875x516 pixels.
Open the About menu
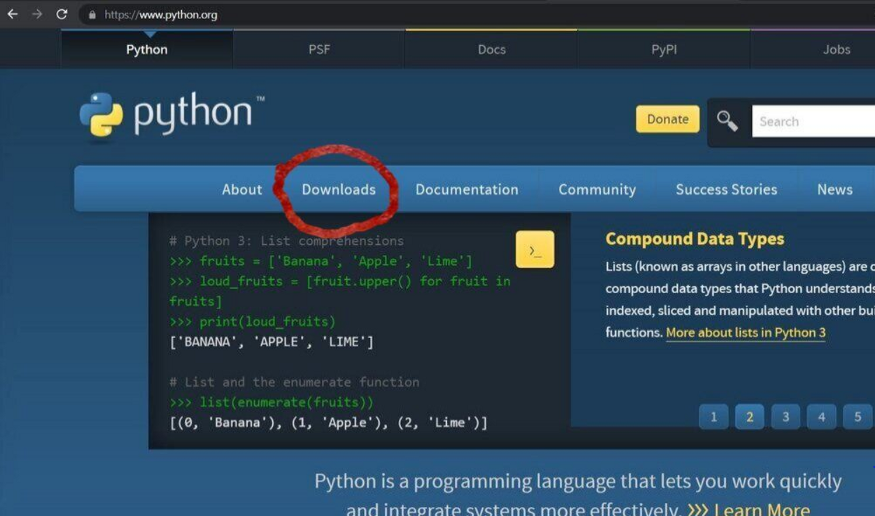click(242, 190)
